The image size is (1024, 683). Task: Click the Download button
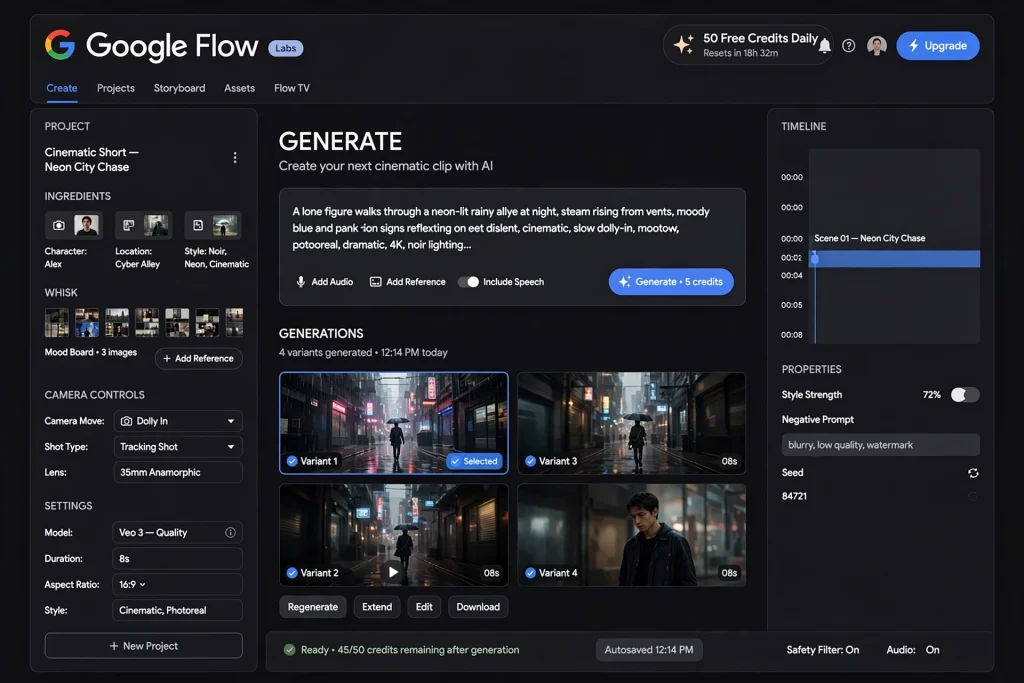(x=478, y=607)
